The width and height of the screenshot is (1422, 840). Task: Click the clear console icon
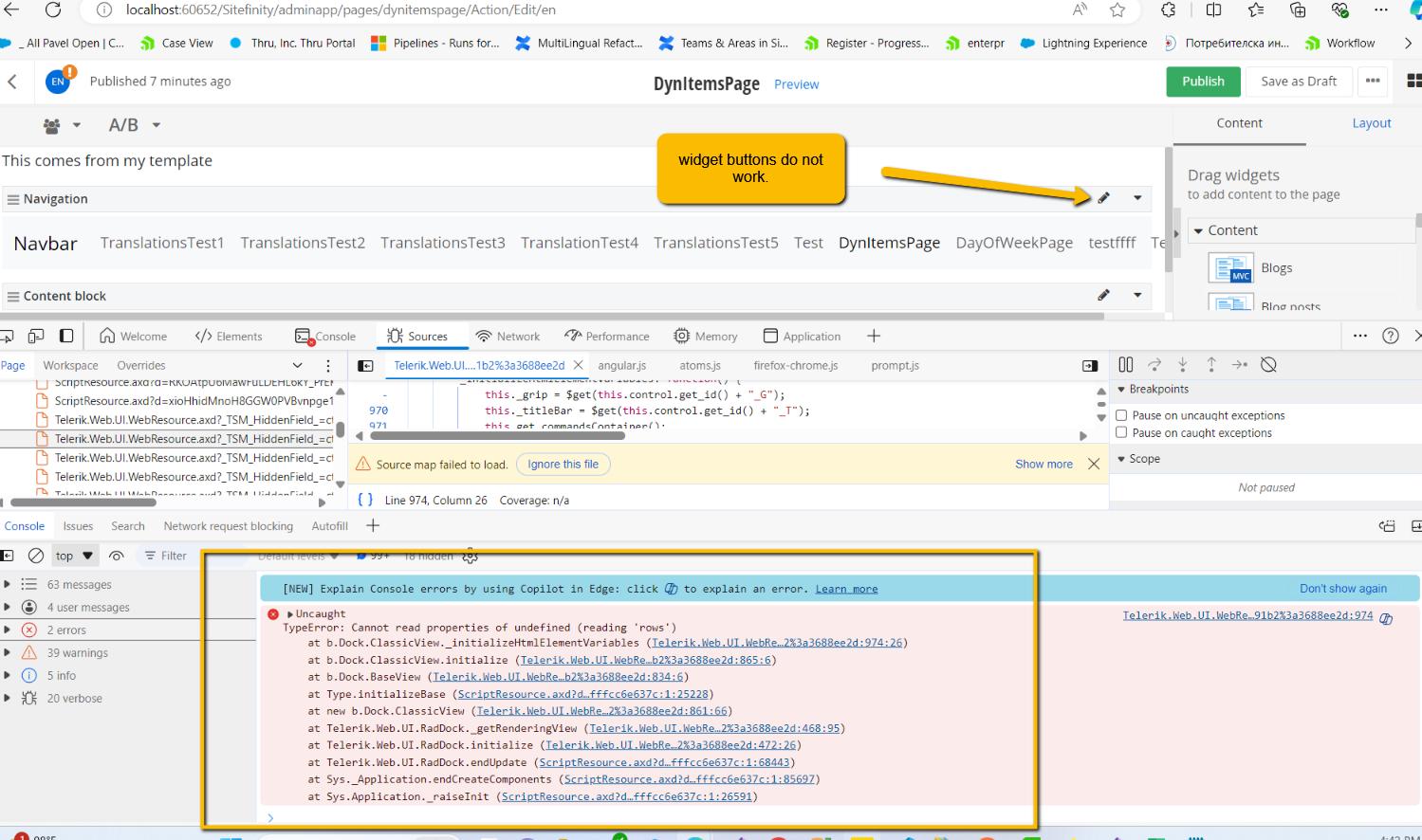(x=36, y=556)
